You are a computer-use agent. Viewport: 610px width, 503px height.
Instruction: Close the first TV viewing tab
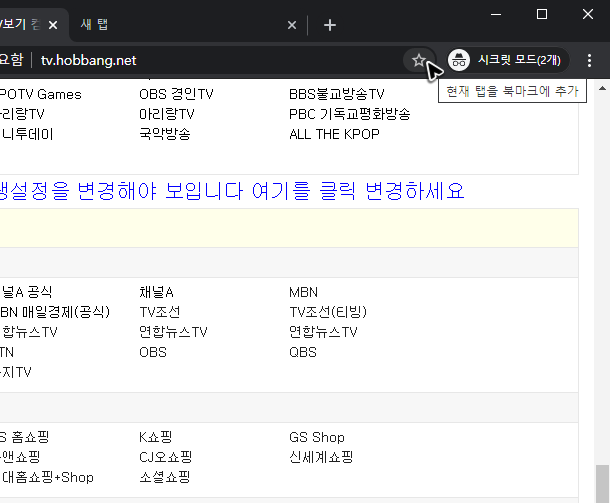(x=53, y=25)
